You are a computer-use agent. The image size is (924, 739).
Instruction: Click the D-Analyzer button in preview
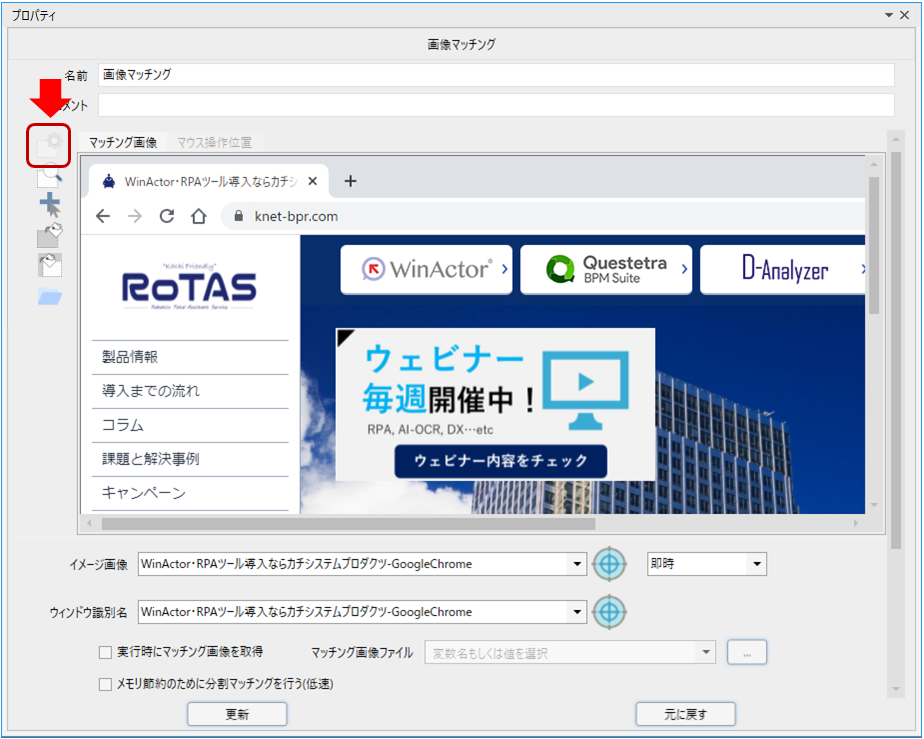click(x=783, y=269)
